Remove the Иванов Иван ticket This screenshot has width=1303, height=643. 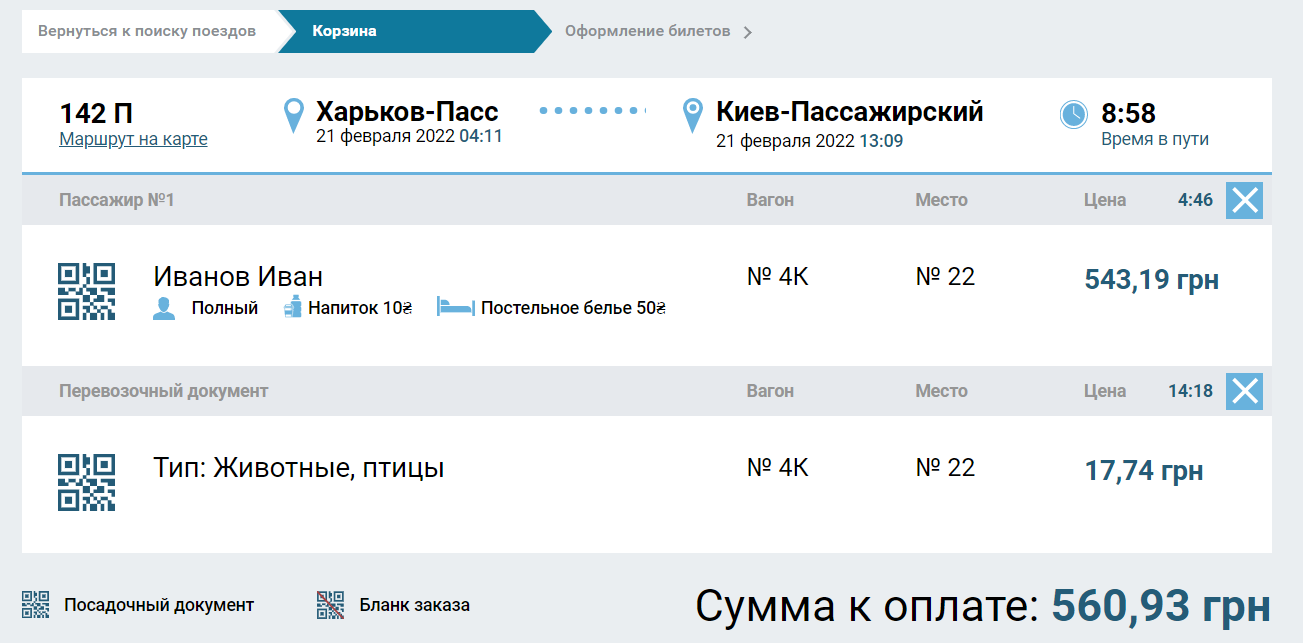pos(1244,200)
